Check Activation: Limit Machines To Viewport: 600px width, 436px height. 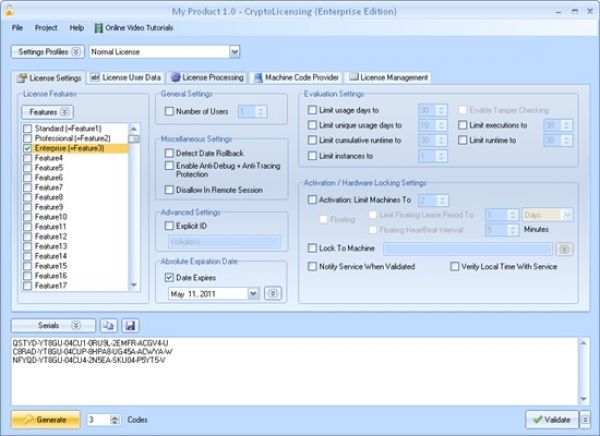point(312,199)
